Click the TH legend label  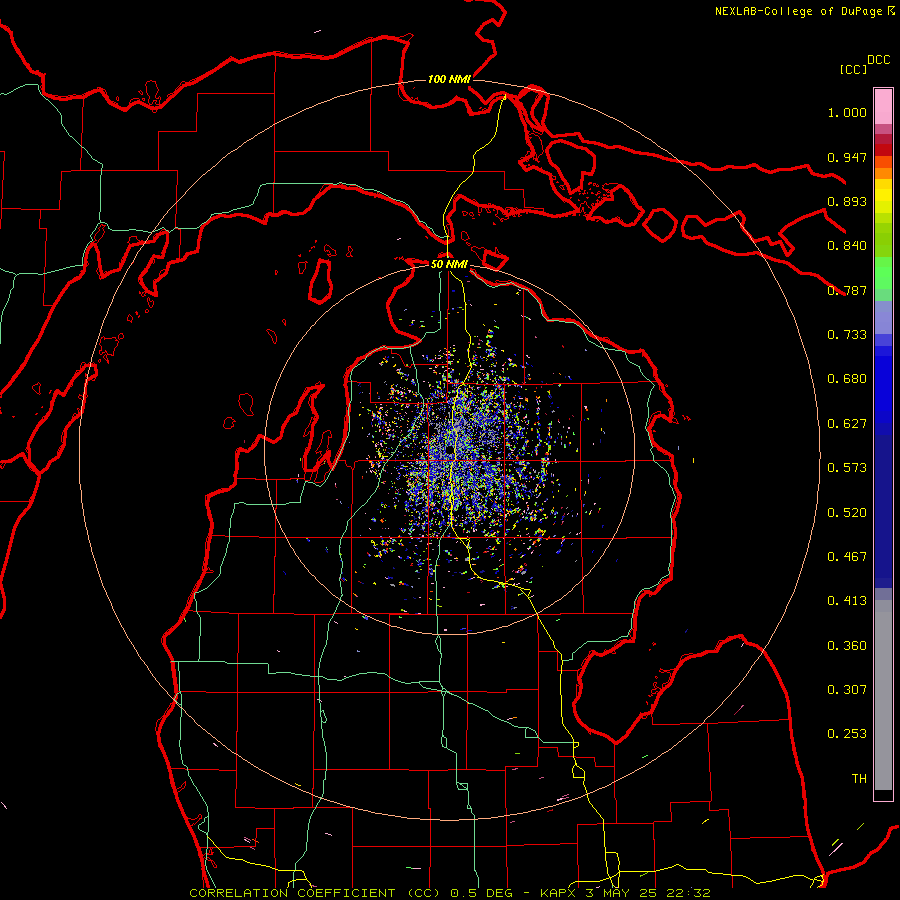click(x=859, y=779)
